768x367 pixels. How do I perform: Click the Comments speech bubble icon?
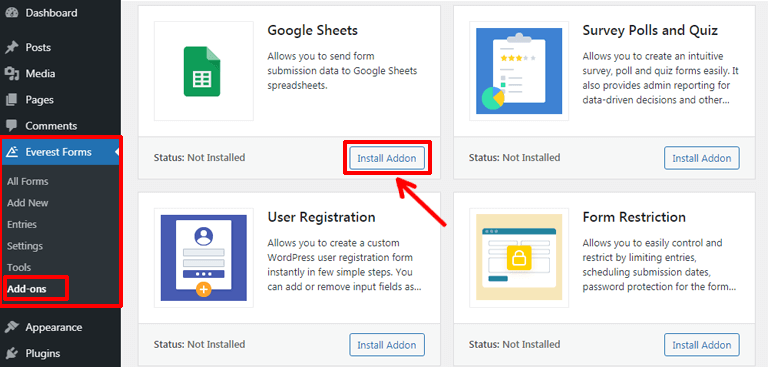click(x=12, y=126)
